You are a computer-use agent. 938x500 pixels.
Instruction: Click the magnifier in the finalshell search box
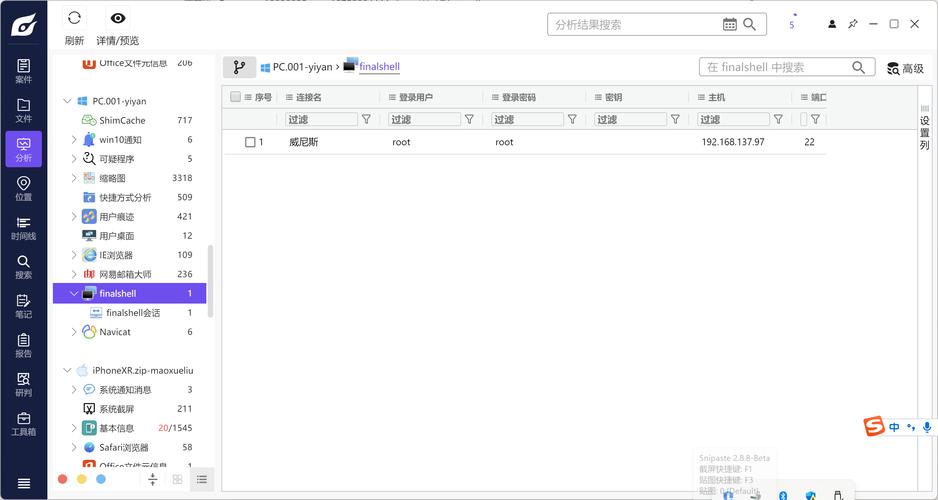point(858,68)
